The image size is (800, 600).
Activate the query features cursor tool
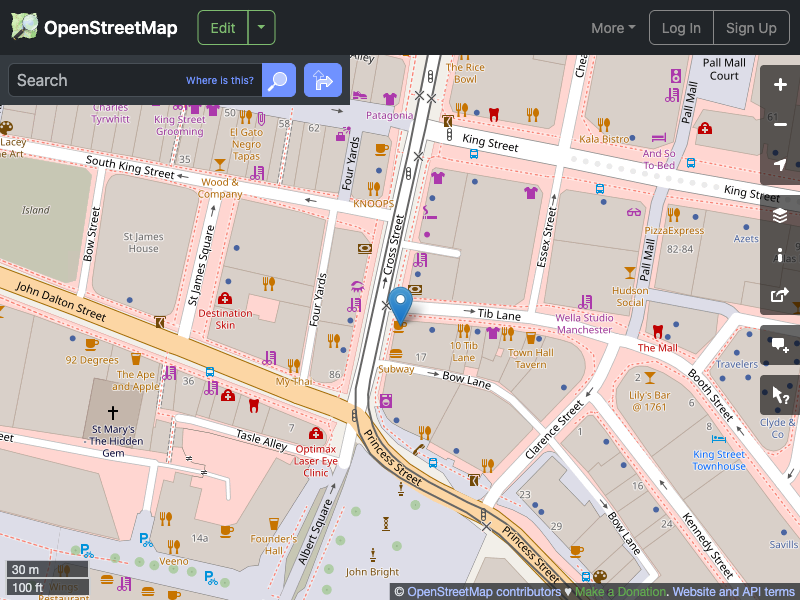click(780, 394)
